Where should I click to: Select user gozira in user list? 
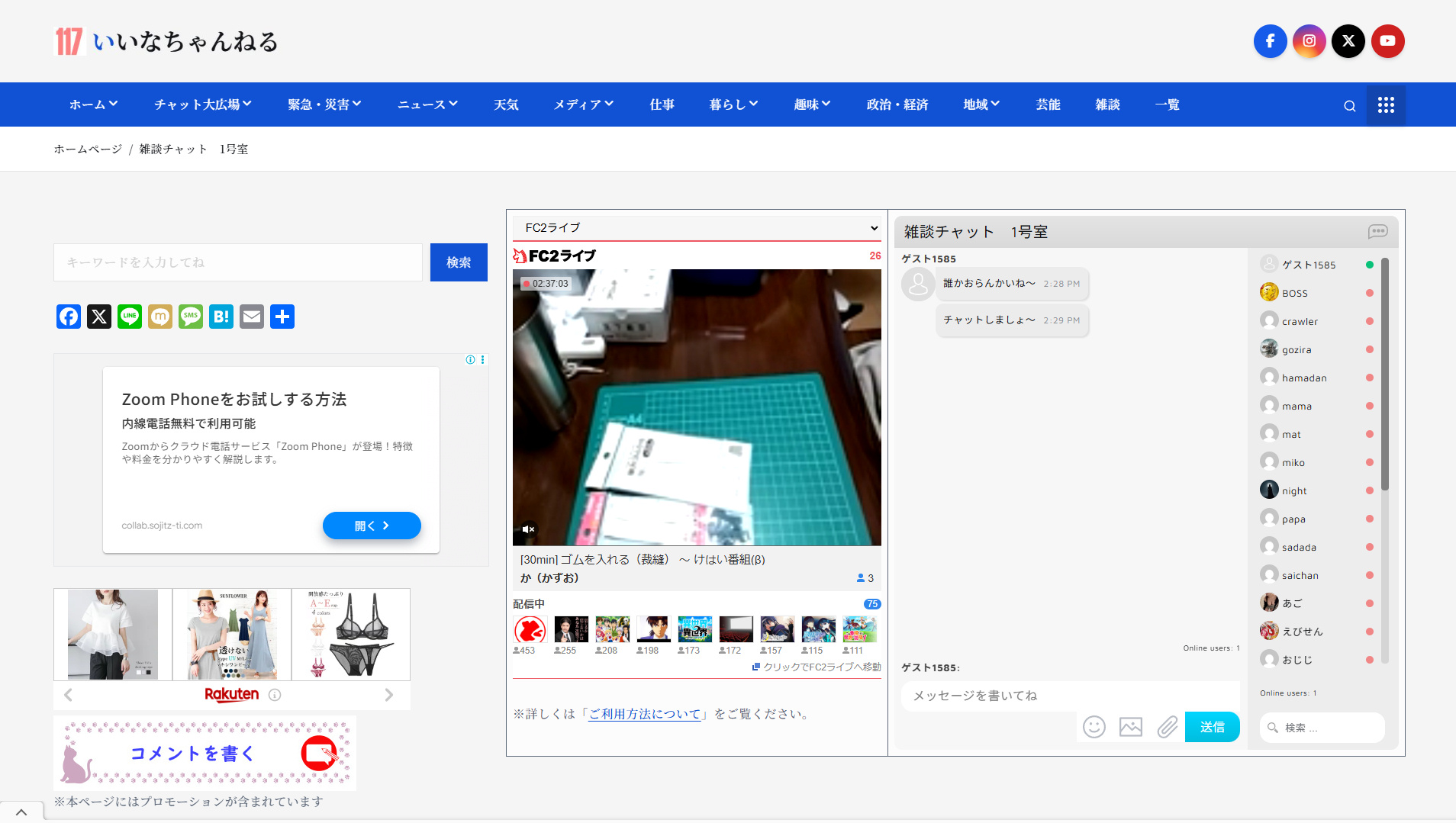(1317, 349)
